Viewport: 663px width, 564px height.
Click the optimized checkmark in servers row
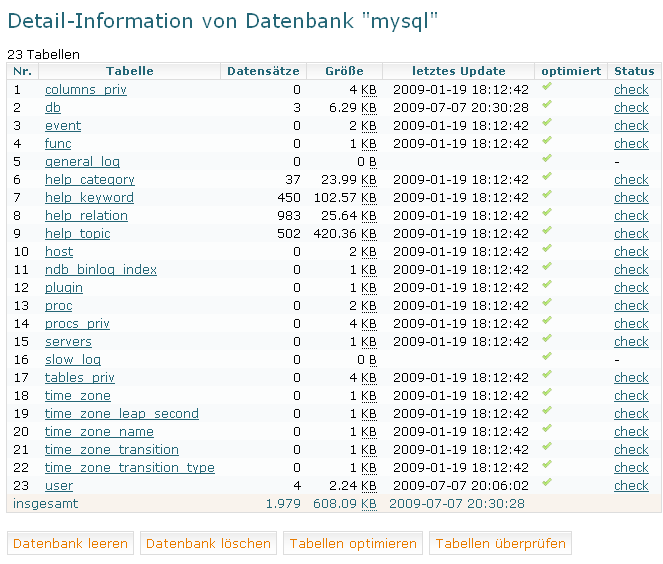547,338
